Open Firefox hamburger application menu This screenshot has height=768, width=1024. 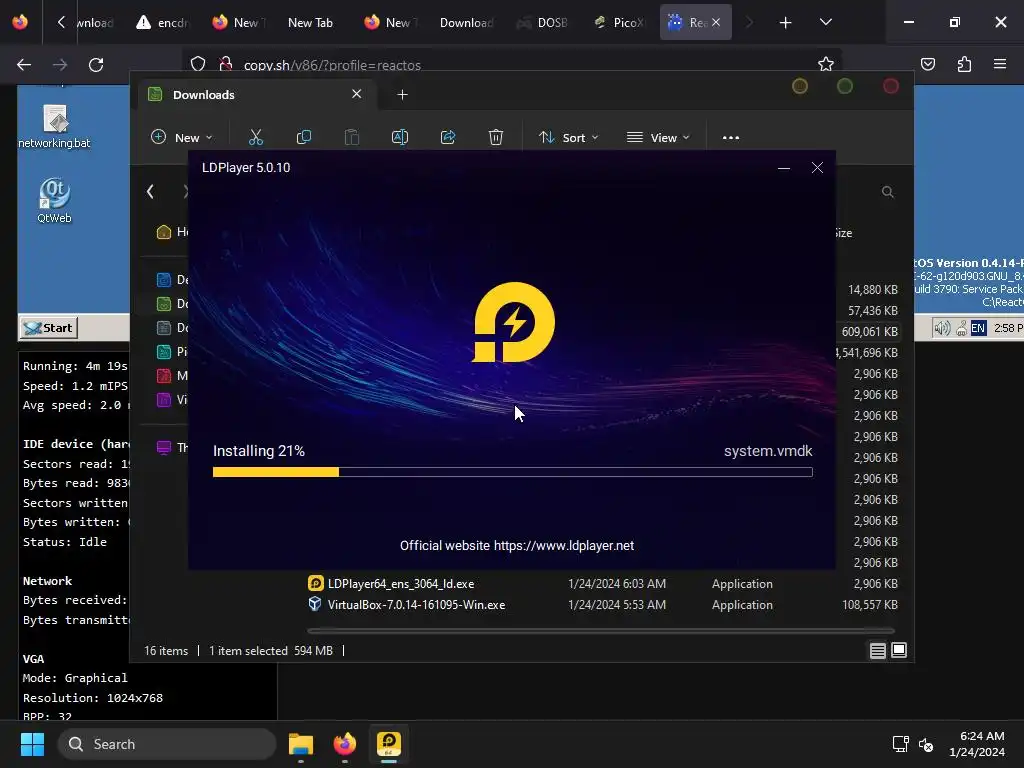[1000, 64]
